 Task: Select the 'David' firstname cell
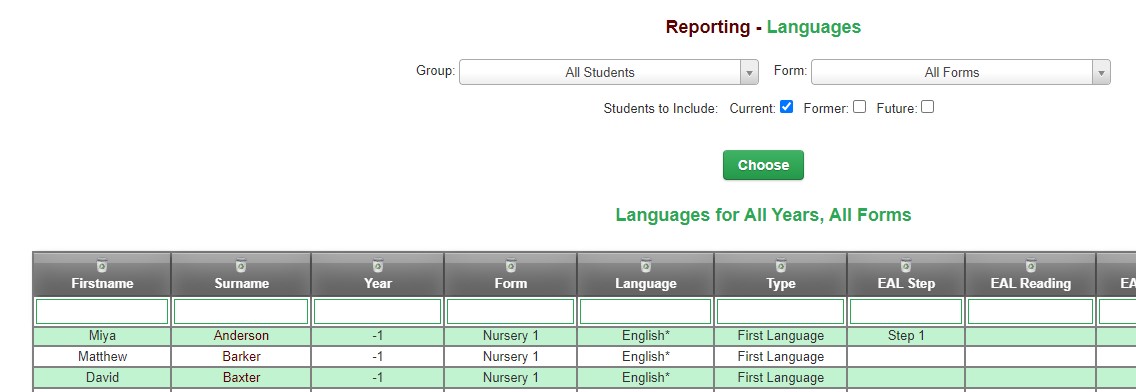pos(102,378)
